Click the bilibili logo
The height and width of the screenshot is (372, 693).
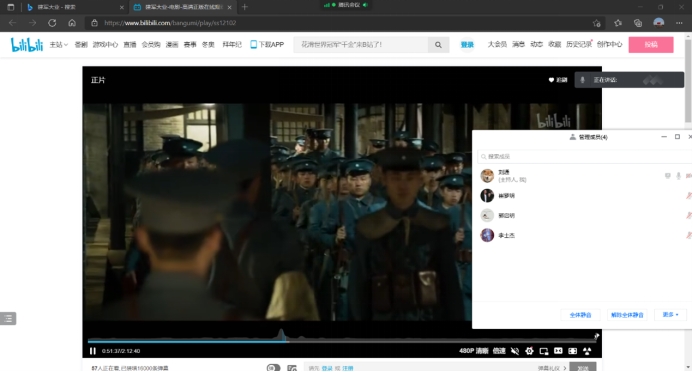coord(27,45)
